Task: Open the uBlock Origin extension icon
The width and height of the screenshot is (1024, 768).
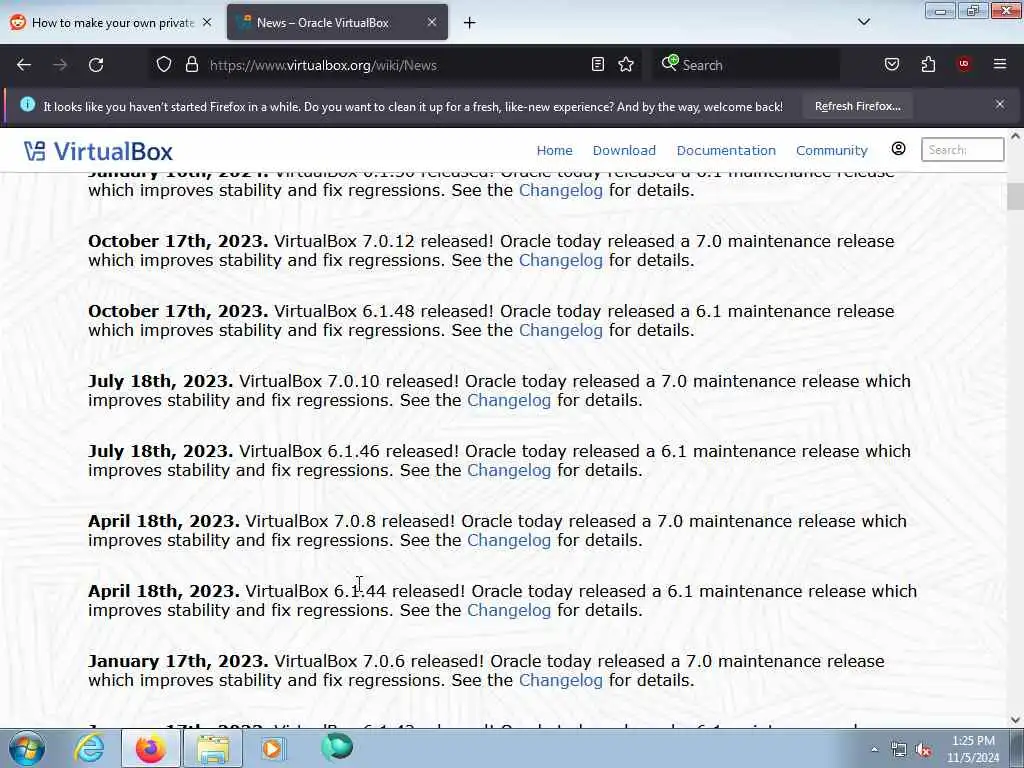Action: point(964,64)
